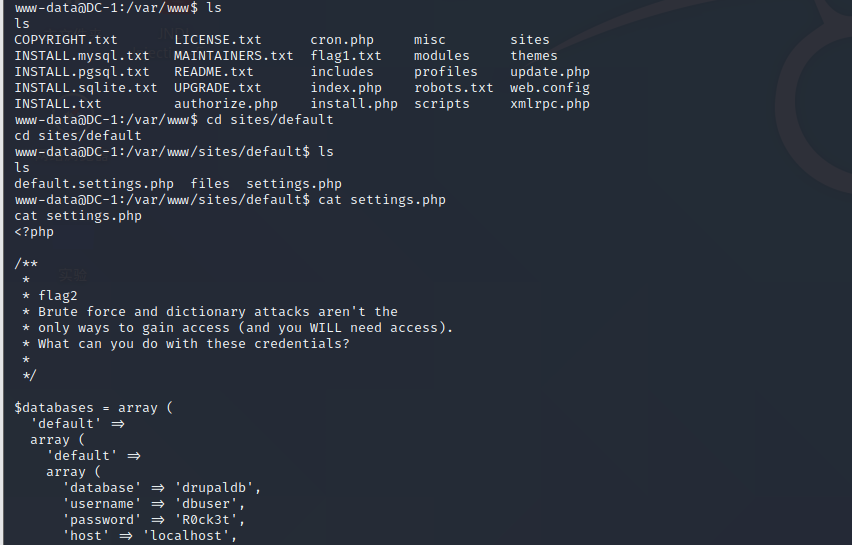Click the themes directory name

tap(533, 56)
